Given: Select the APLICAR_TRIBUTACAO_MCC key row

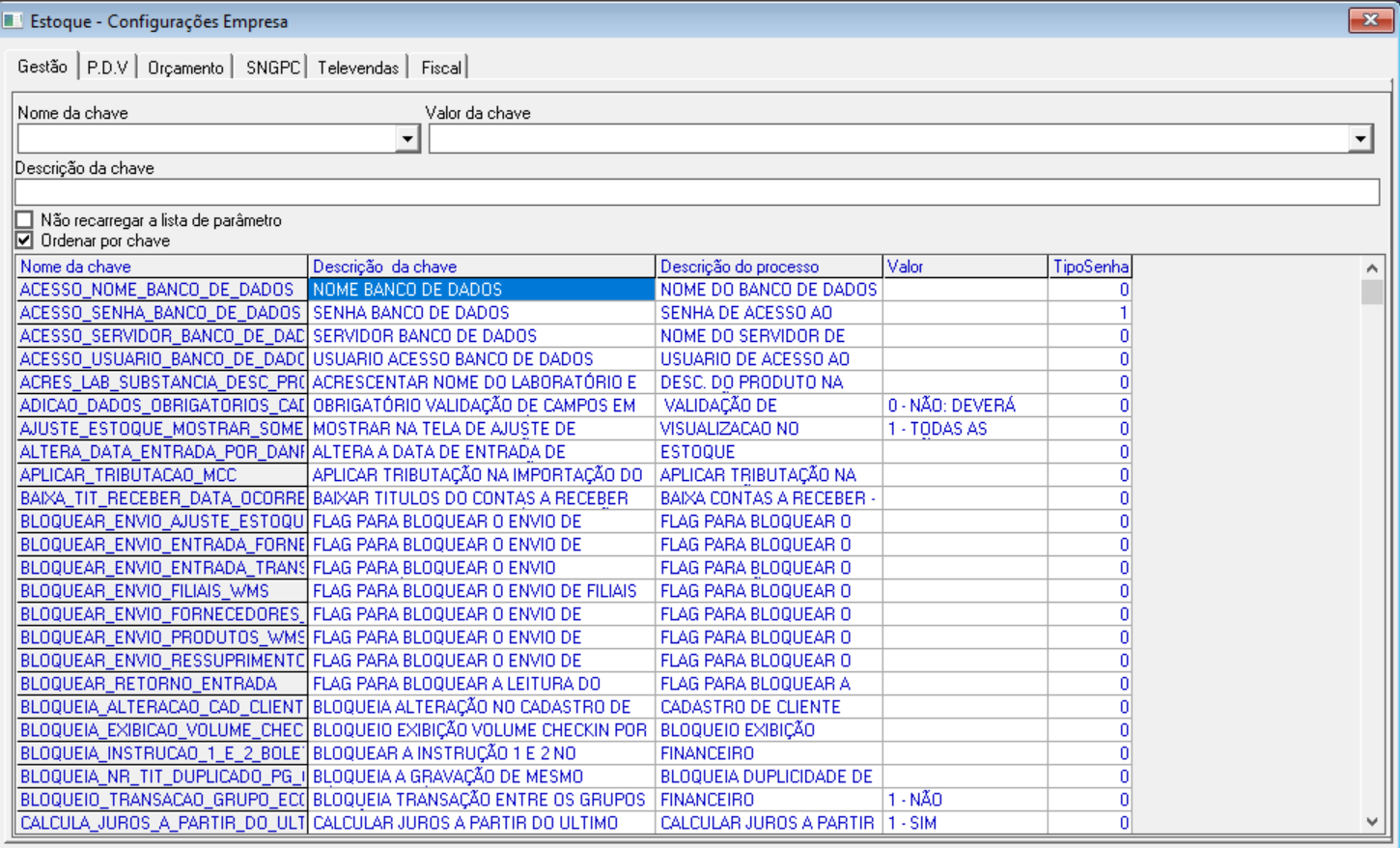Looking at the screenshot, I should 574,475.
